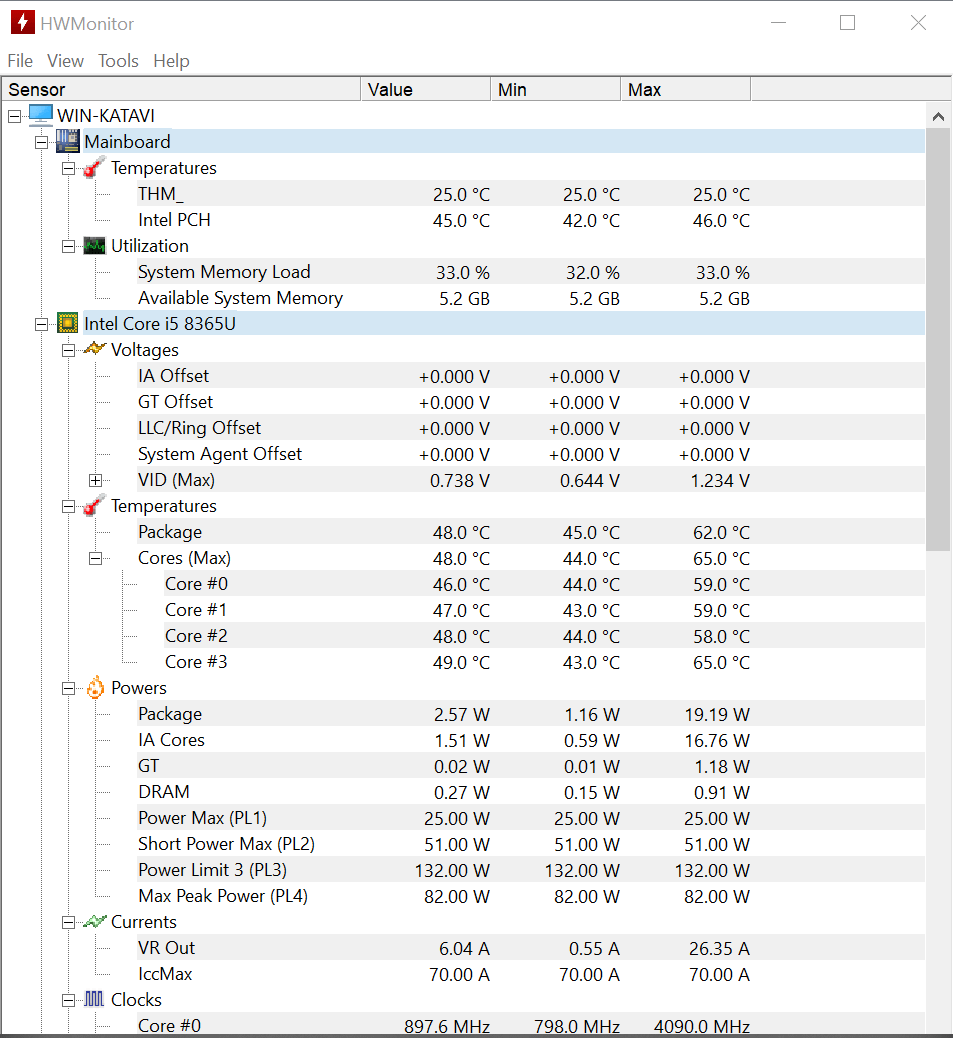953x1038 pixels.
Task: Click the Clocks waveform icon
Action: click(x=93, y=999)
